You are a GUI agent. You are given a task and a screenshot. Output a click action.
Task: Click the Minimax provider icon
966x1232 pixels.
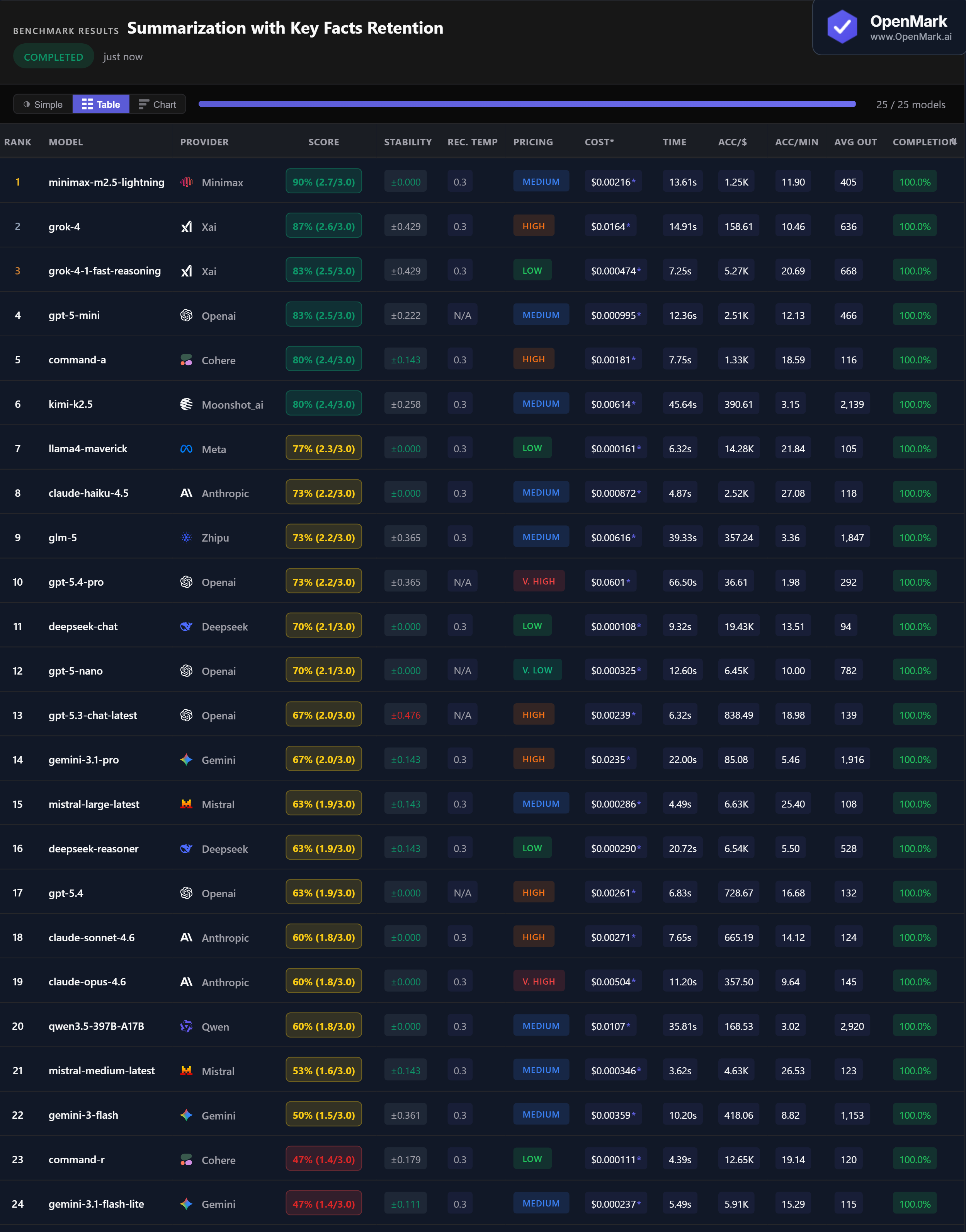(x=186, y=182)
